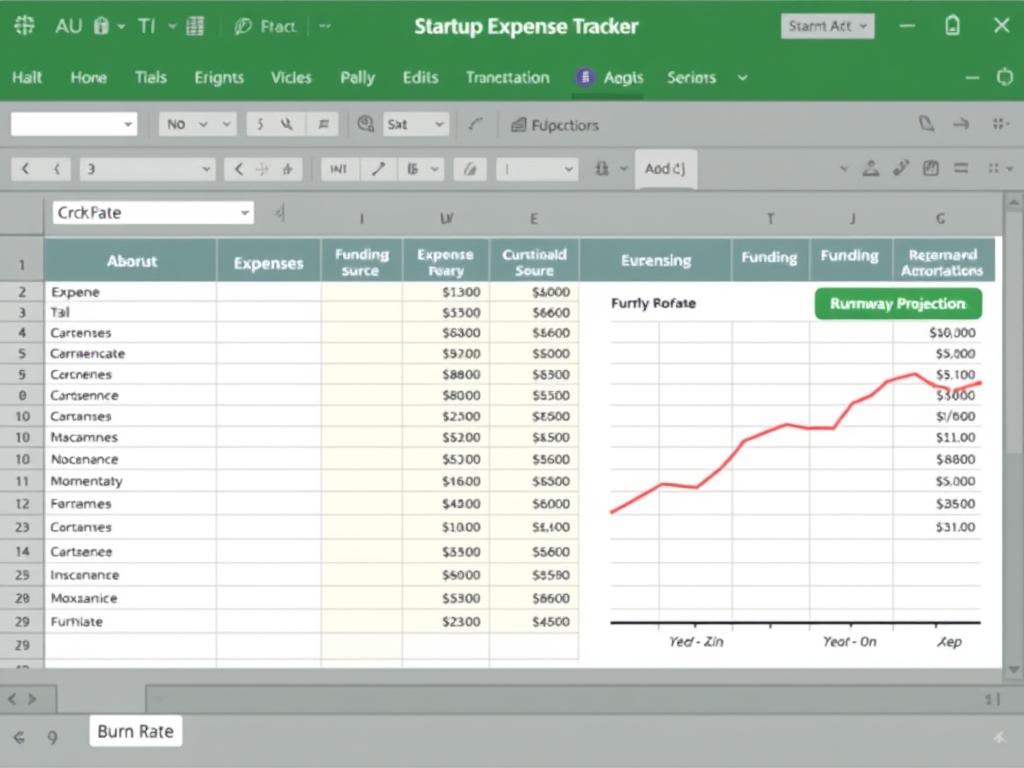
Task: Click the paint fill icon in the lower toolbar
Action: point(470,168)
